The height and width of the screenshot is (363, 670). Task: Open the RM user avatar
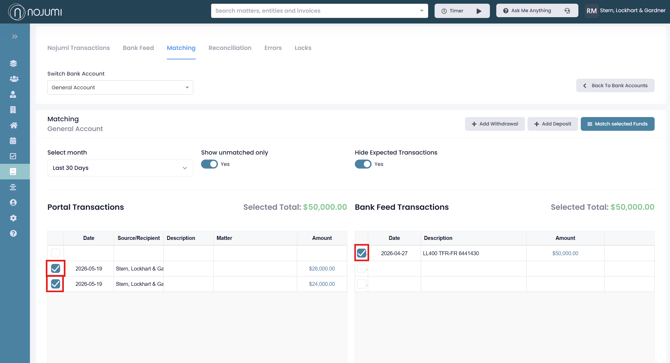(591, 11)
